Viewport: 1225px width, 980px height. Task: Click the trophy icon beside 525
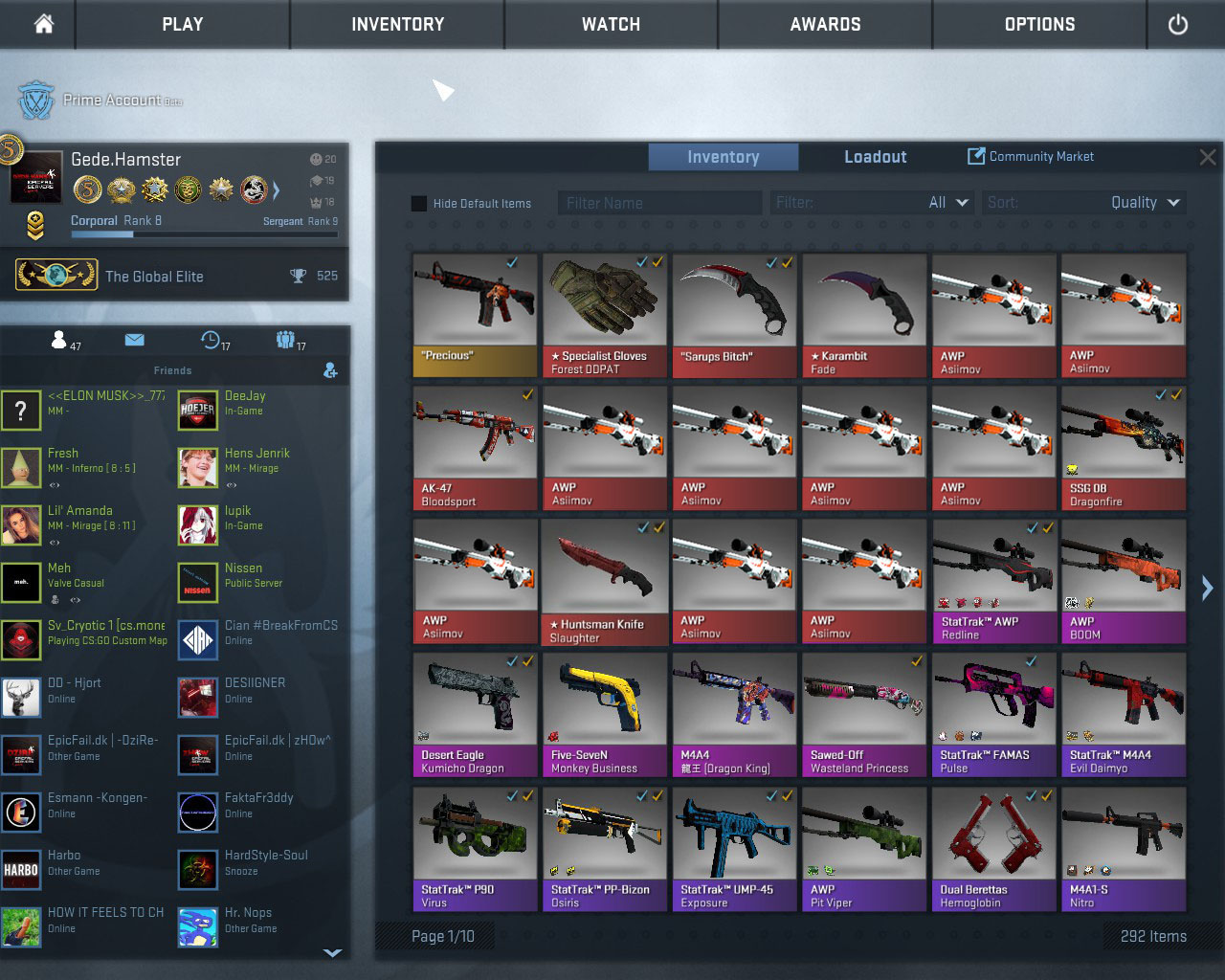click(299, 276)
